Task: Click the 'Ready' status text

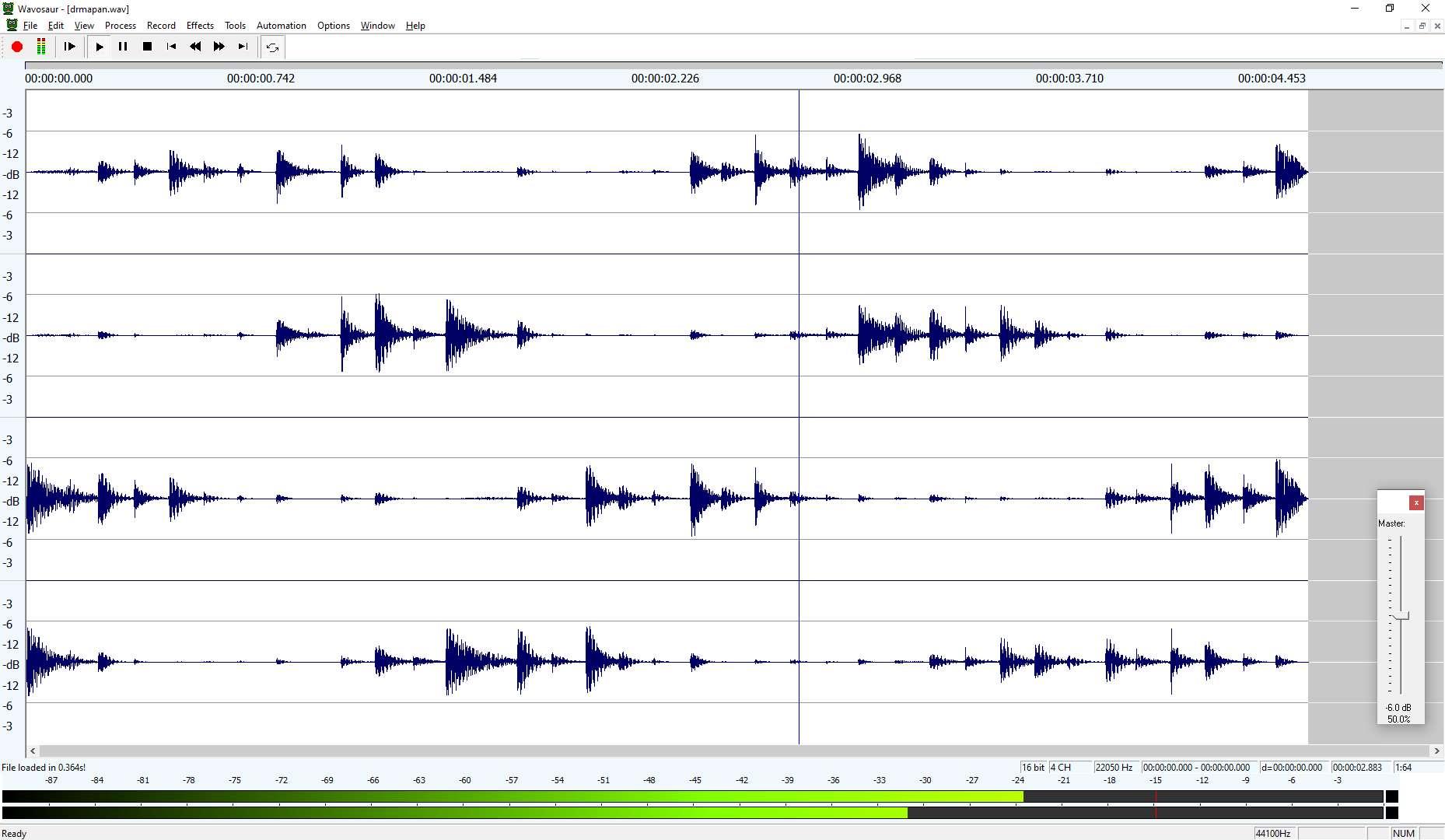Action: coord(14,834)
